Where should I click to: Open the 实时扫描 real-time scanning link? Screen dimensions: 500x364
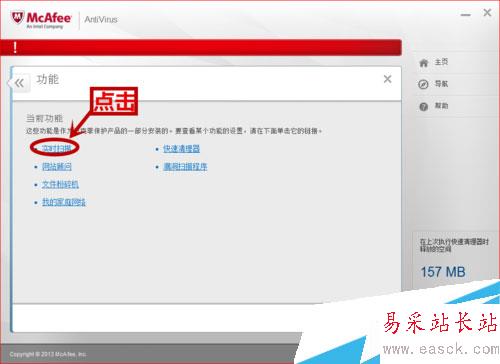(x=56, y=148)
